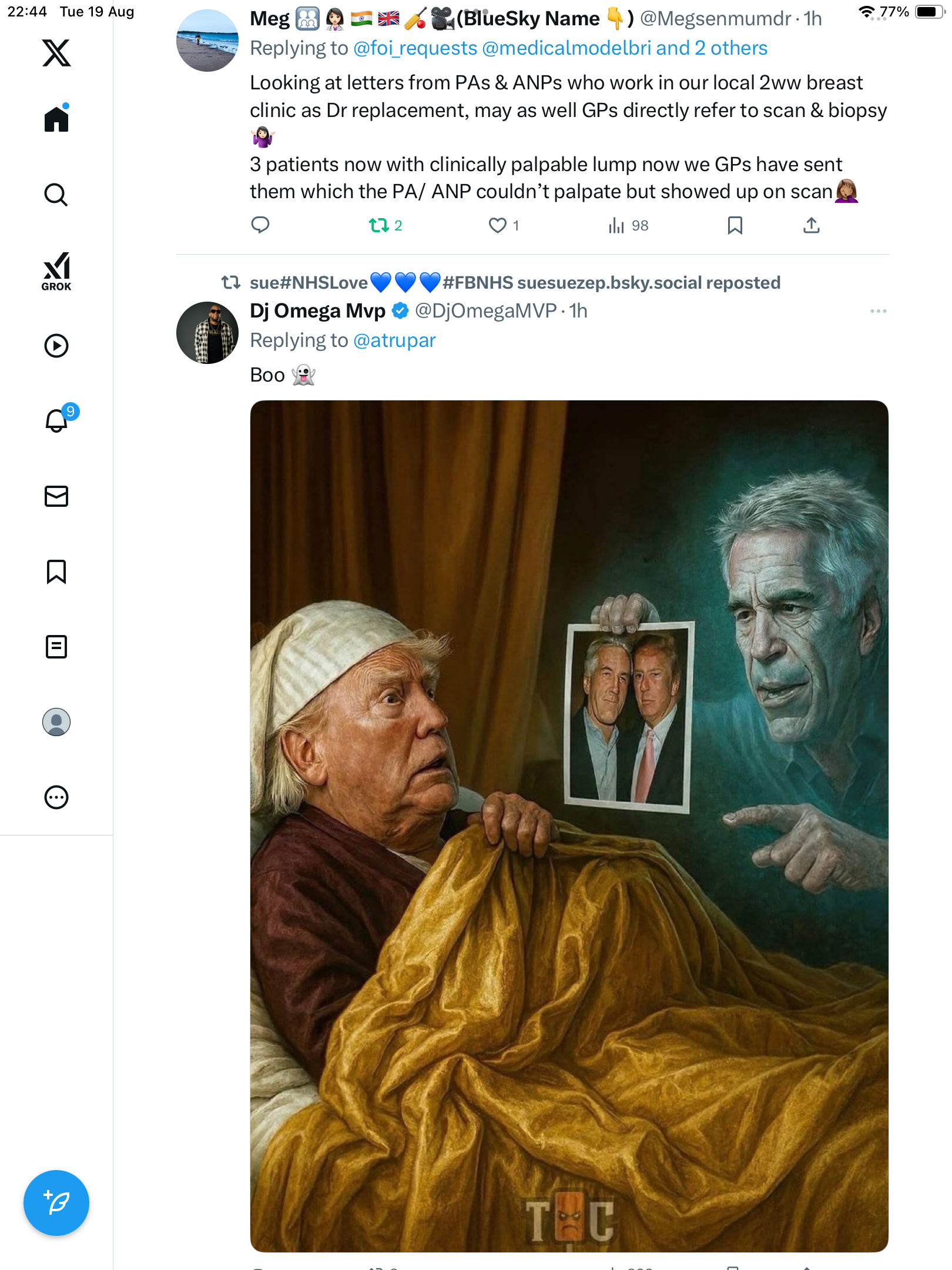View notifications with 9 badge
This screenshot has width=952, height=1270.
pyautogui.click(x=57, y=420)
